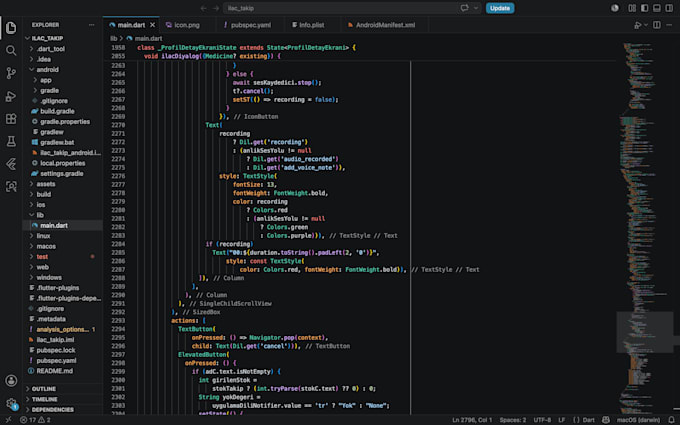Image resolution: width=680 pixels, height=425 pixels.
Task: Toggle Secondary Side Bar visibility
Action: point(669,8)
